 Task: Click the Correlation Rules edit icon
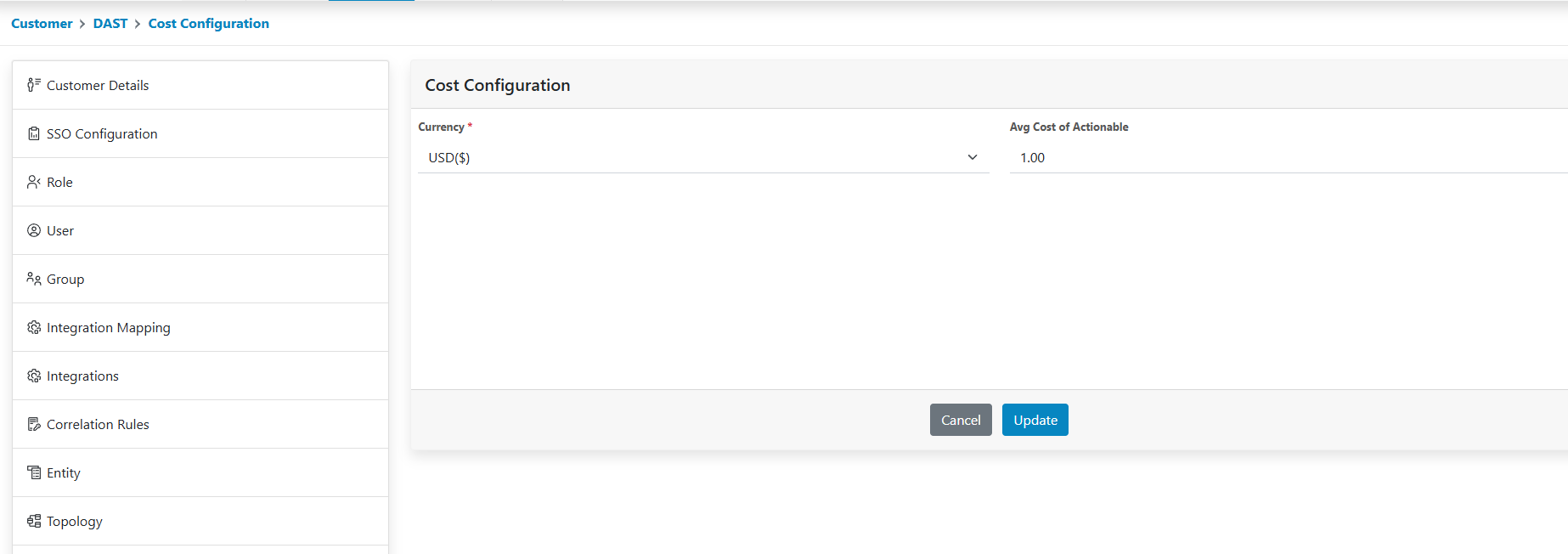(x=34, y=424)
